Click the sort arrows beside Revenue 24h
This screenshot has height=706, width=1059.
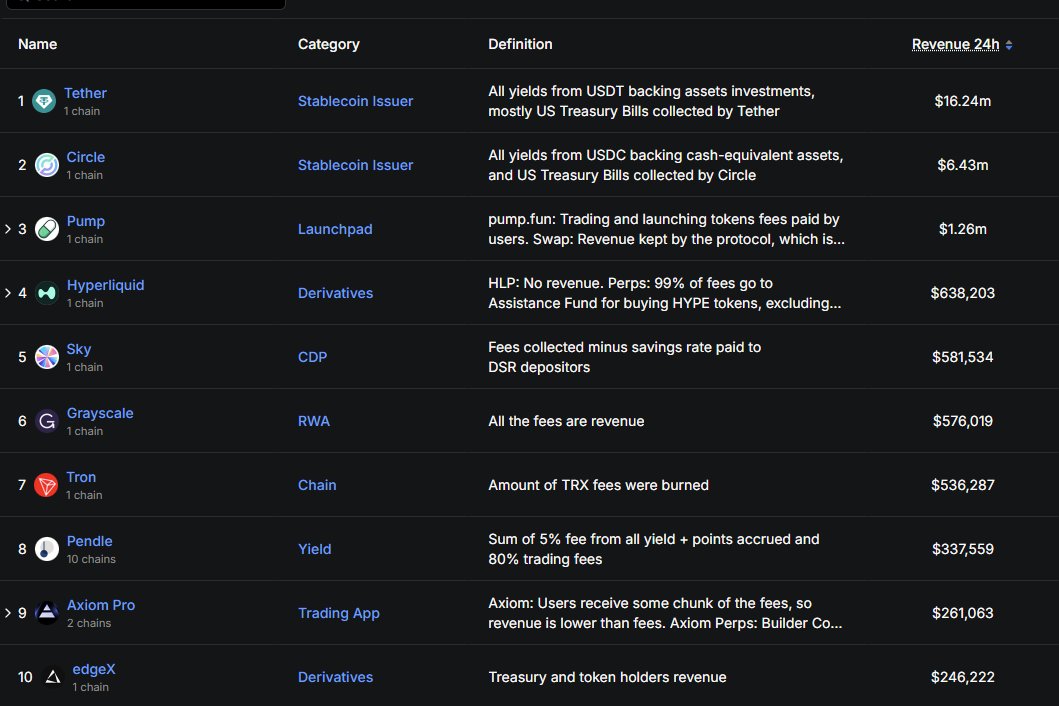[1009, 45]
